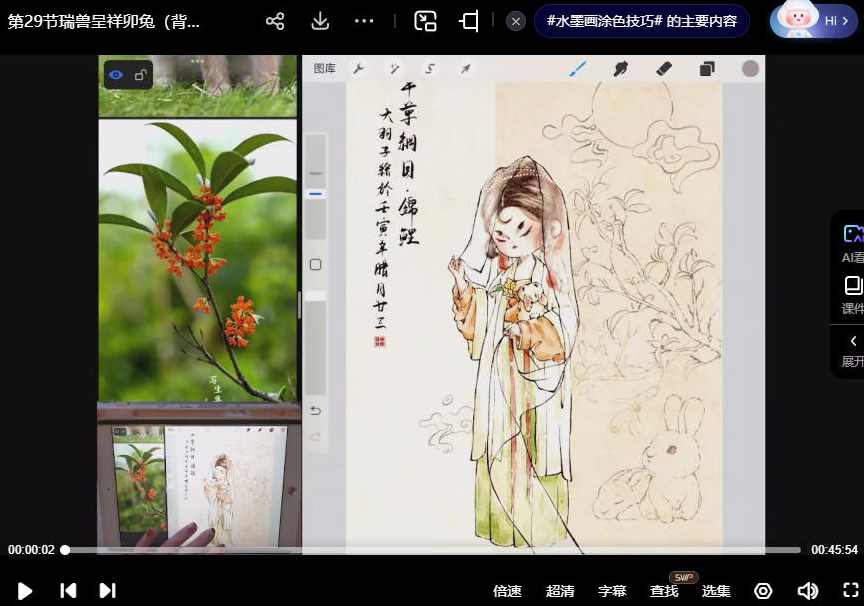The width and height of the screenshot is (864, 606).
Task: Toggle the layer lock icon
Action: [143, 75]
